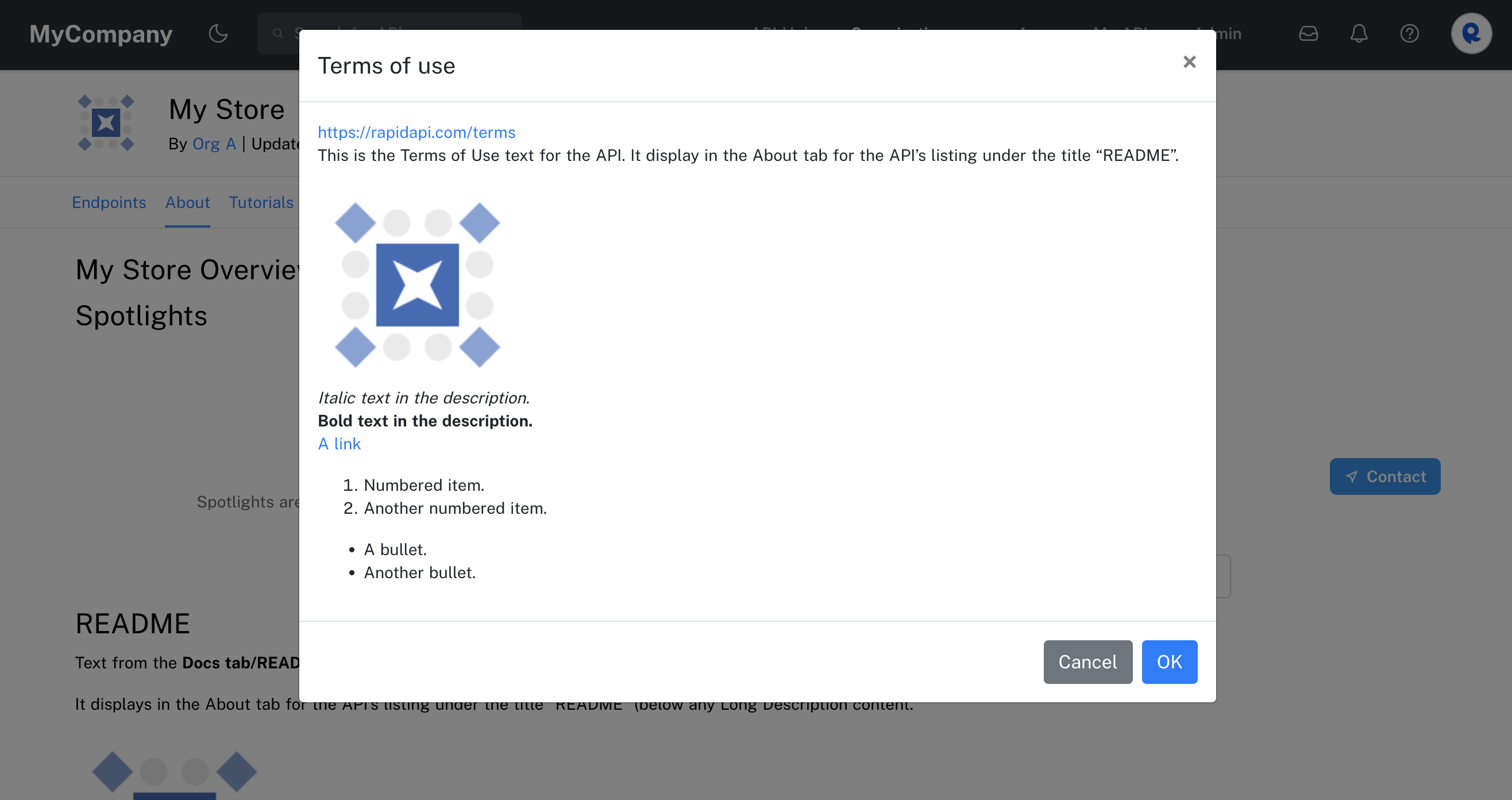Click the MyCompany header logo text
This screenshot has height=800, width=1512.
point(102,34)
